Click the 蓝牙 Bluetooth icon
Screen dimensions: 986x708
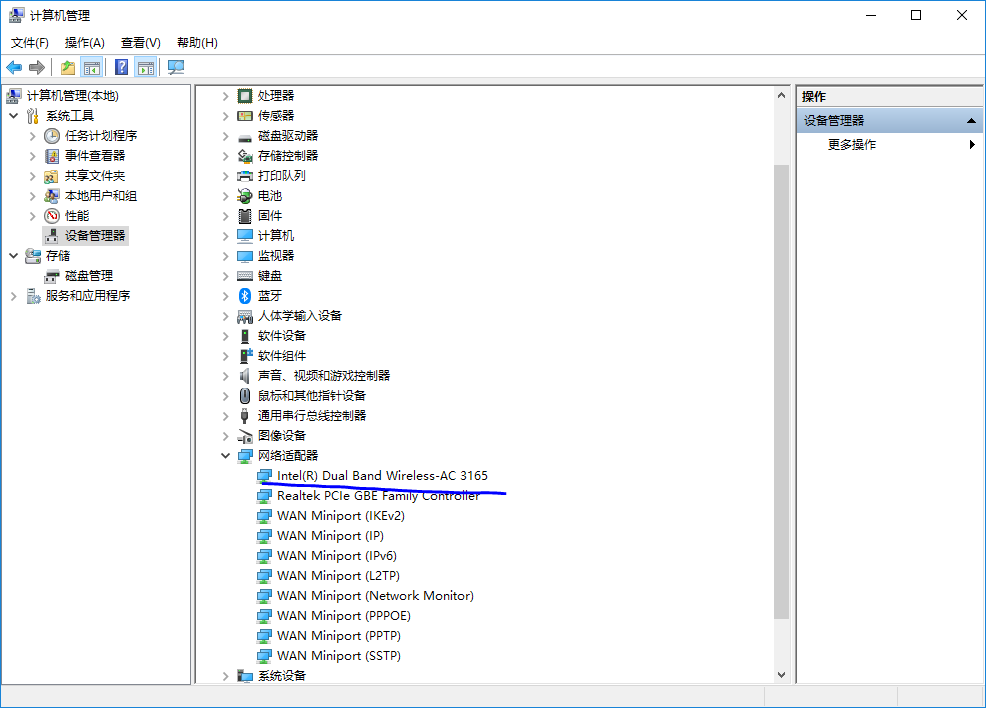point(245,296)
